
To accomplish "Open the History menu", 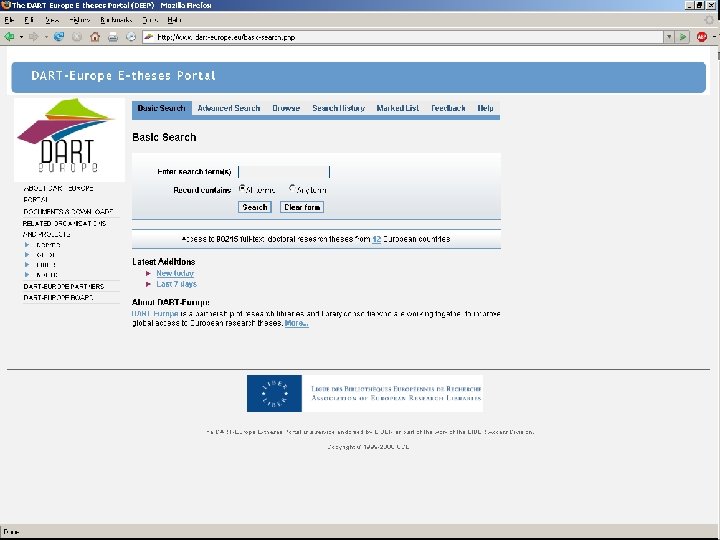I will (x=80, y=20).
